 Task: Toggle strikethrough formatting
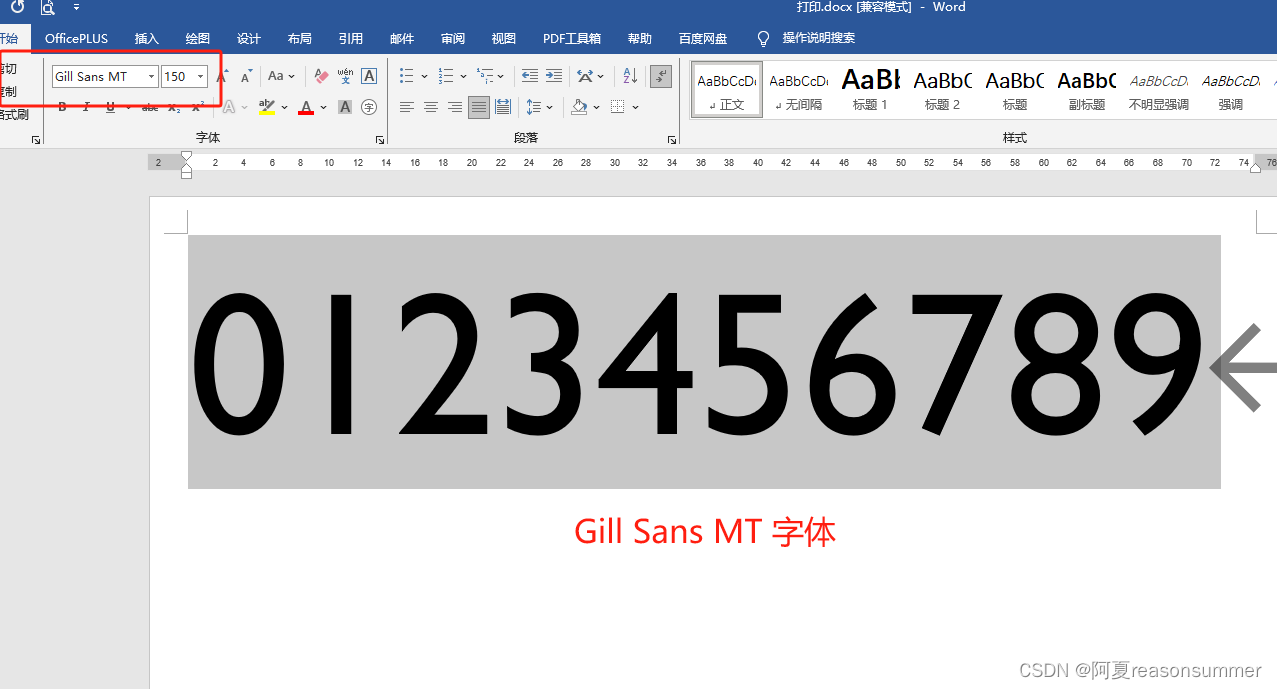tap(150, 107)
